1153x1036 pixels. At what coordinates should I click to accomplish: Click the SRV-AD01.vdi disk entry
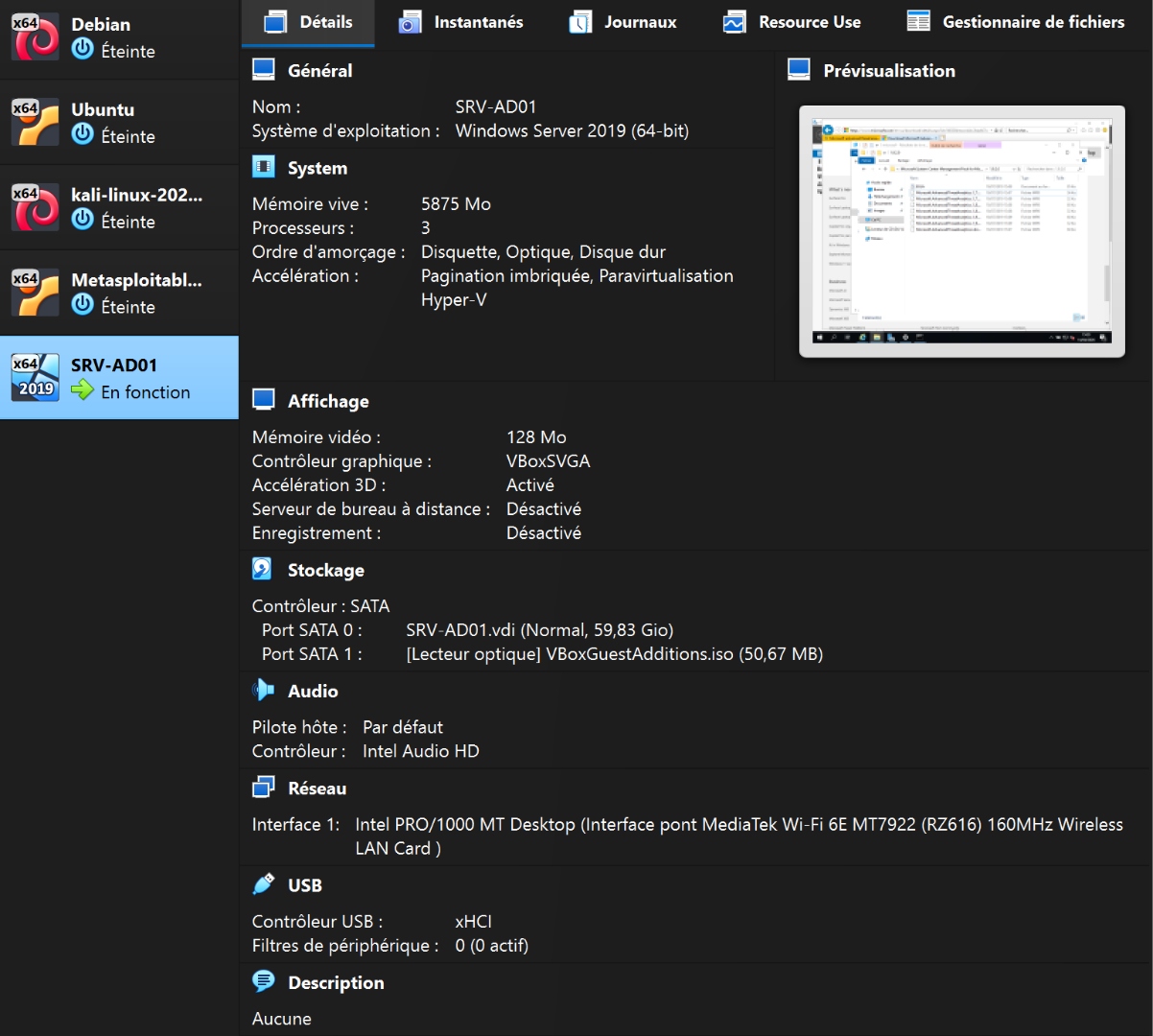tap(539, 630)
